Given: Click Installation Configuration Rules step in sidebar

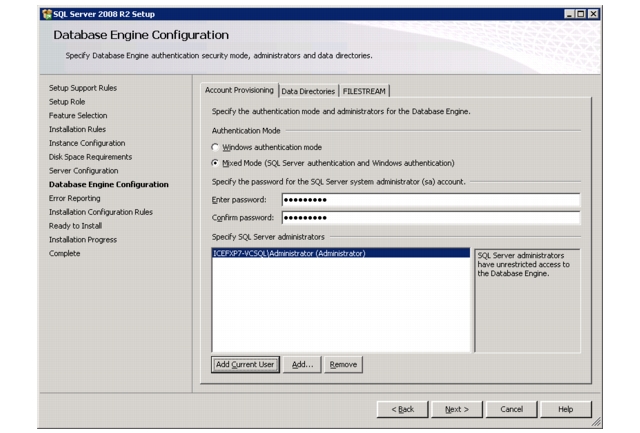Looking at the screenshot, I should pos(101,212).
